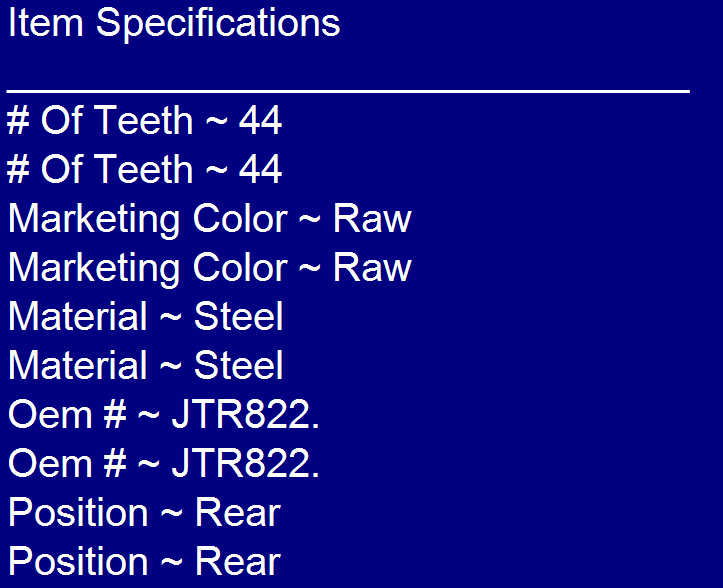Select the second 'Material ~ Steel' line
723x588 pixels.
coord(146,365)
